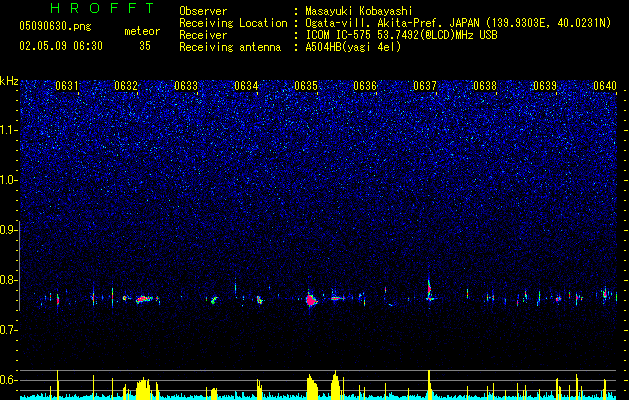
Task: Click the receiver ICOM IC-575 text
Action: pos(401,35)
